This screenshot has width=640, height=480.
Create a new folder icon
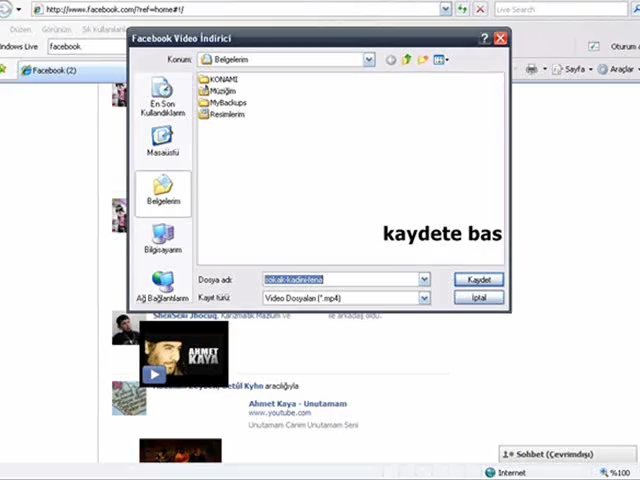(422, 60)
